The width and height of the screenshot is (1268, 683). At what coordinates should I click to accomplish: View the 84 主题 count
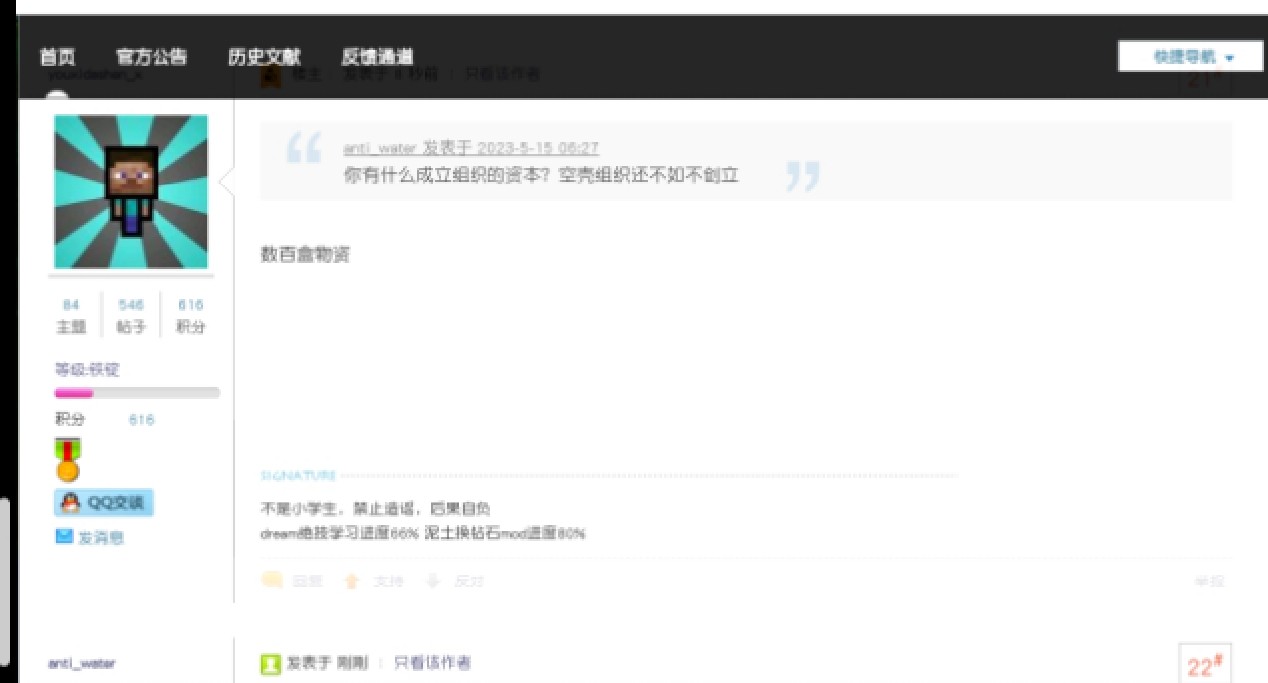[71, 315]
